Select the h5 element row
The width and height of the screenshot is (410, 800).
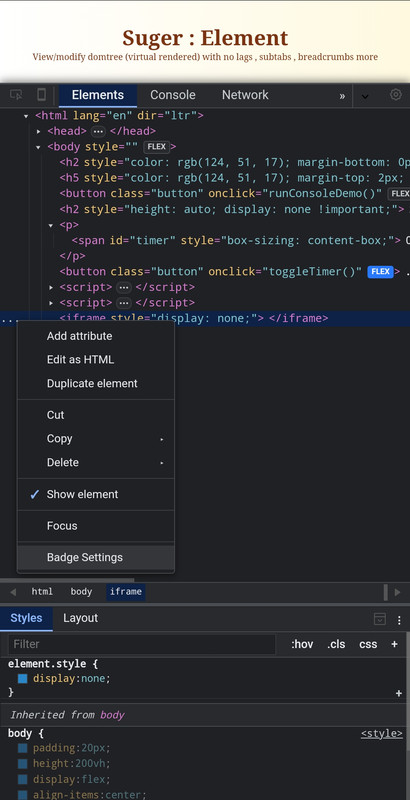(x=235, y=178)
